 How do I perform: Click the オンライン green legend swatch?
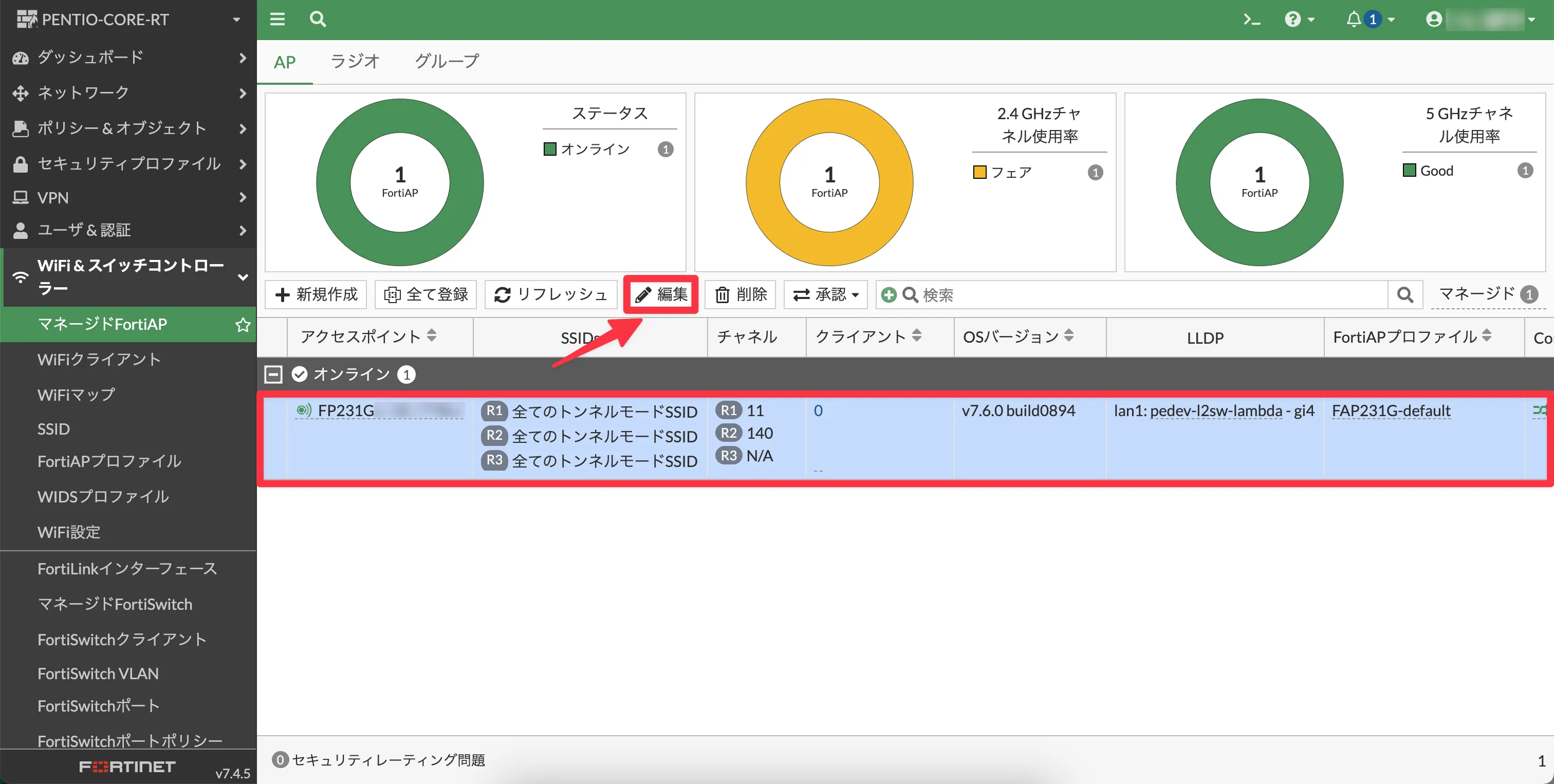click(x=549, y=149)
